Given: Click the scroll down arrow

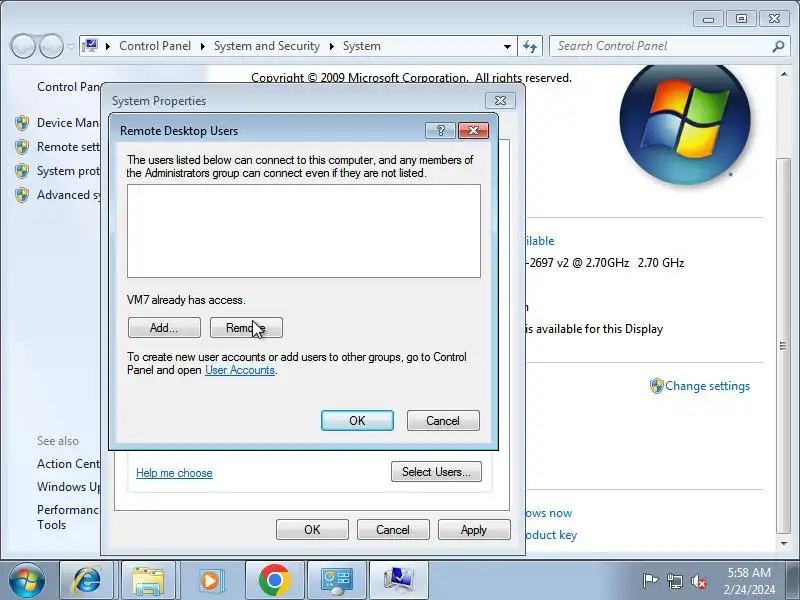Looking at the screenshot, I should click(784, 543).
